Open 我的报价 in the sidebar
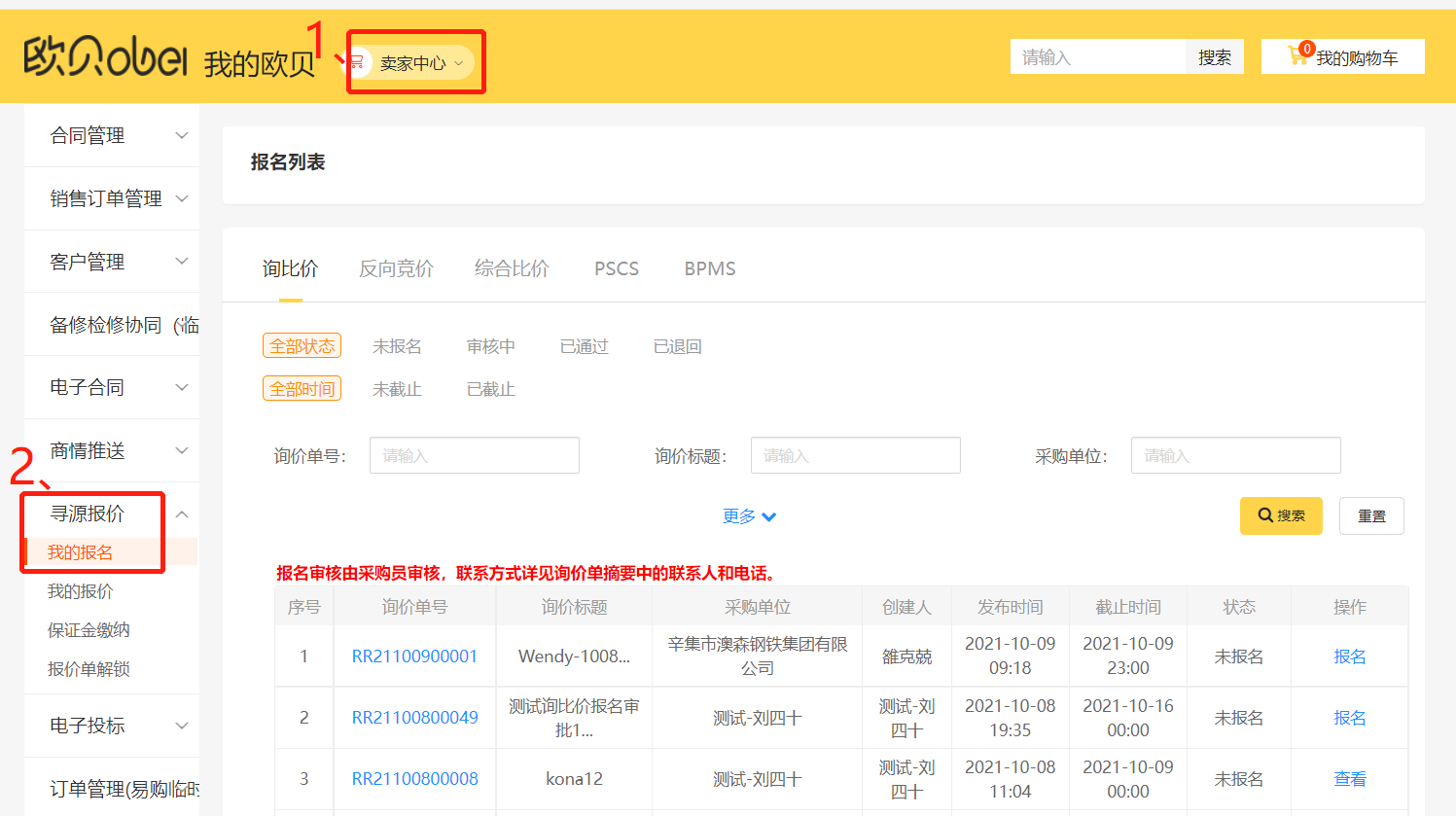The width and height of the screenshot is (1456, 816). [x=81, y=591]
